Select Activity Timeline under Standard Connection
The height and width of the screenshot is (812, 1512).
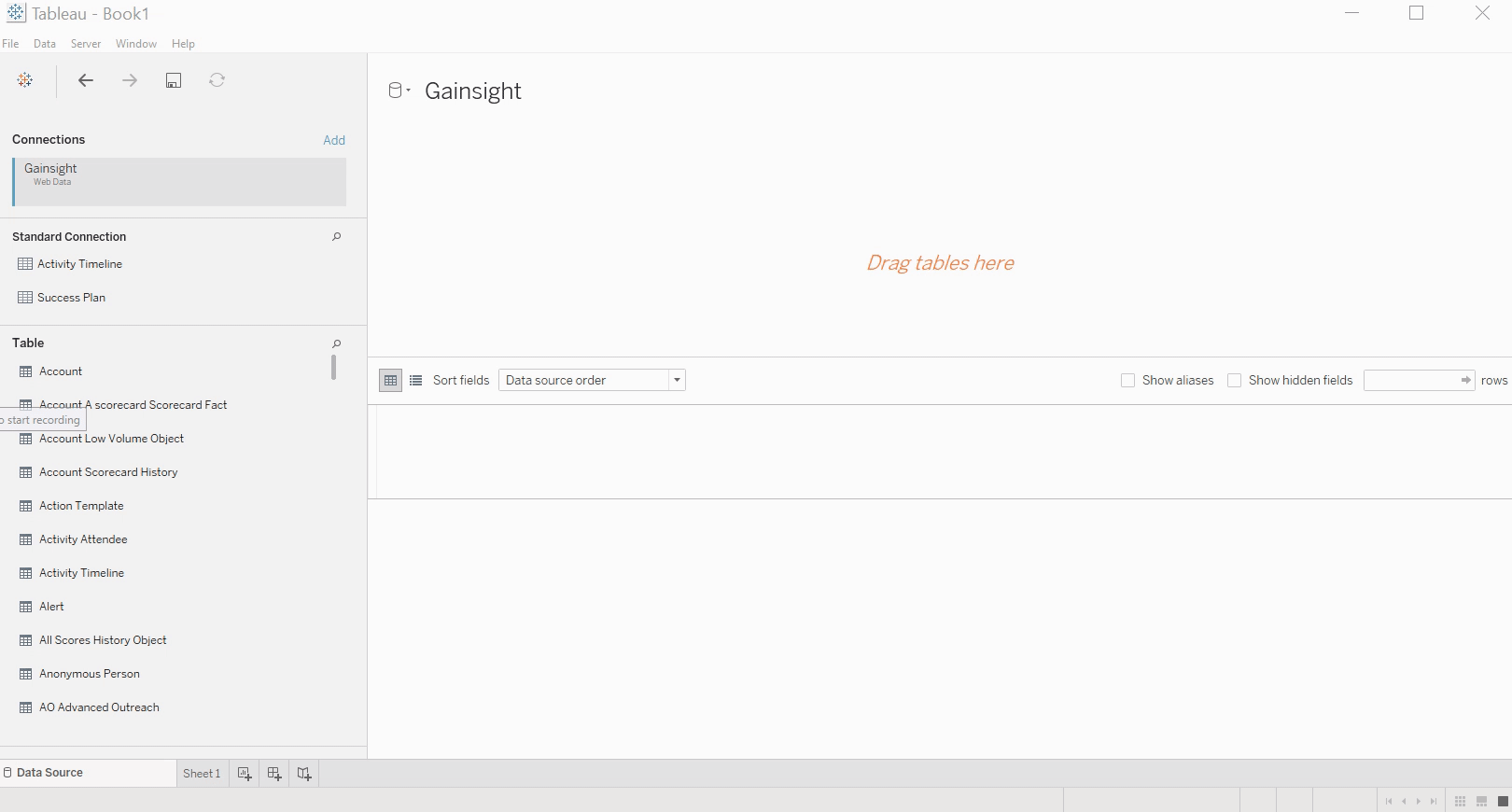pos(79,264)
